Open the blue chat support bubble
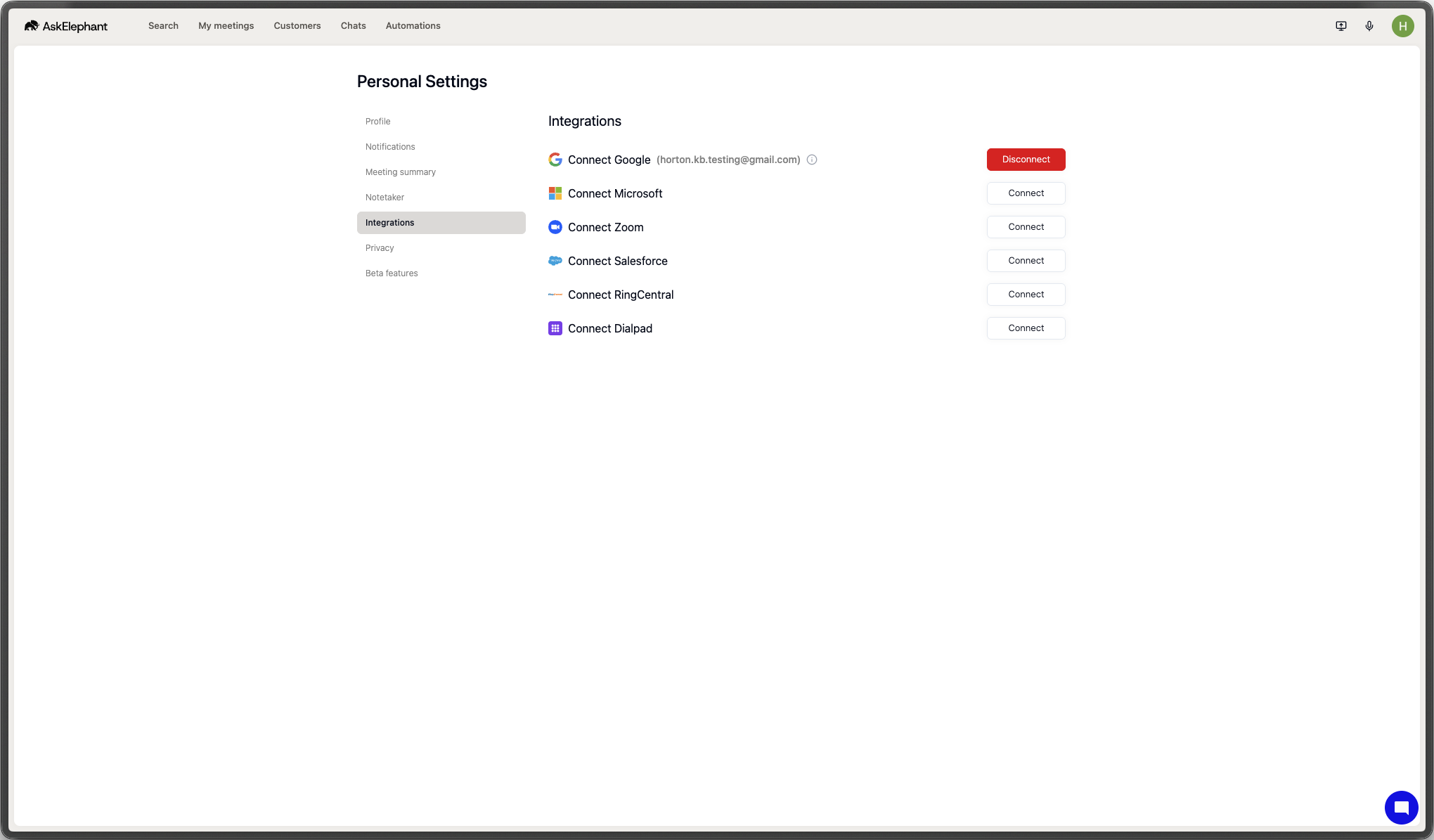 (1401, 807)
